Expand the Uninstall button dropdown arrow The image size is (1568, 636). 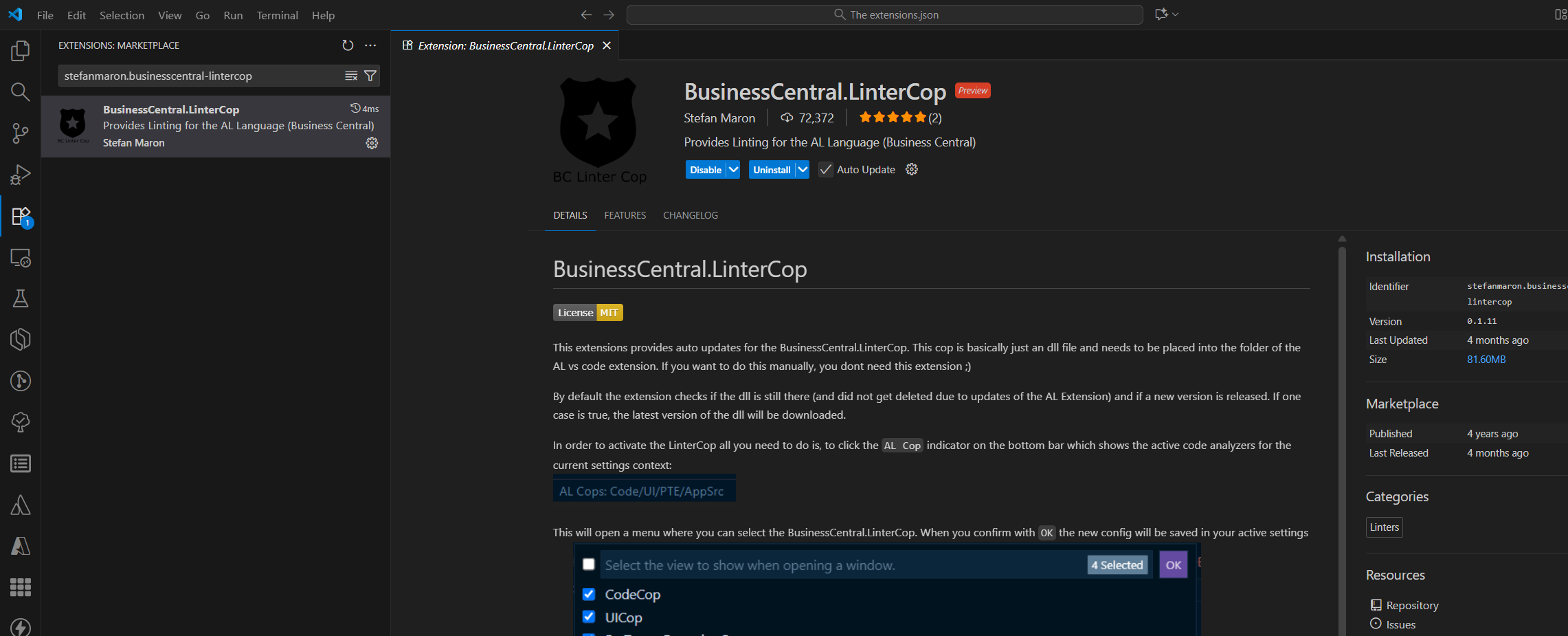[803, 170]
